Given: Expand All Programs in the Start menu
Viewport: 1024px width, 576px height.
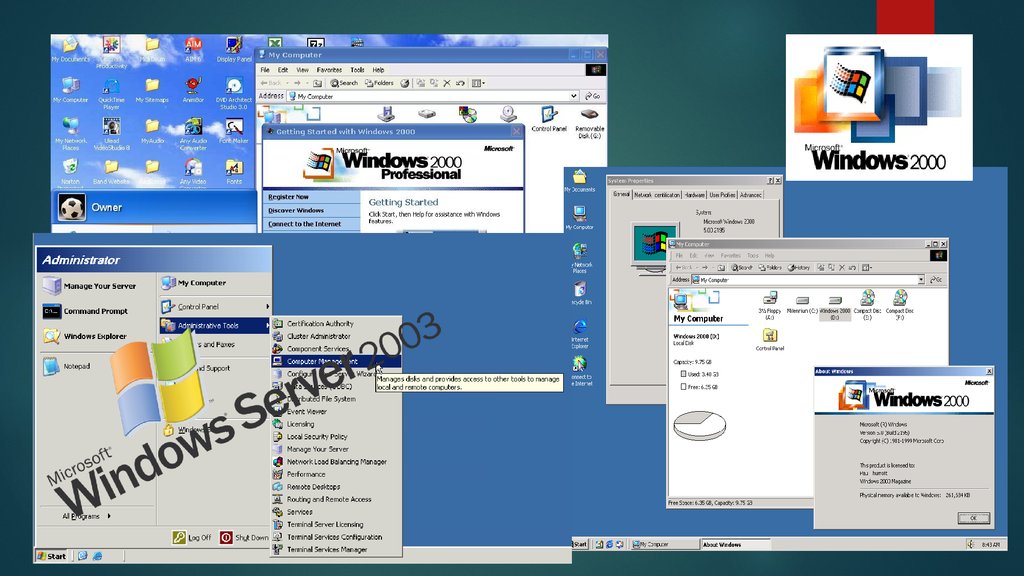Looking at the screenshot, I should click(x=86, y=516).
